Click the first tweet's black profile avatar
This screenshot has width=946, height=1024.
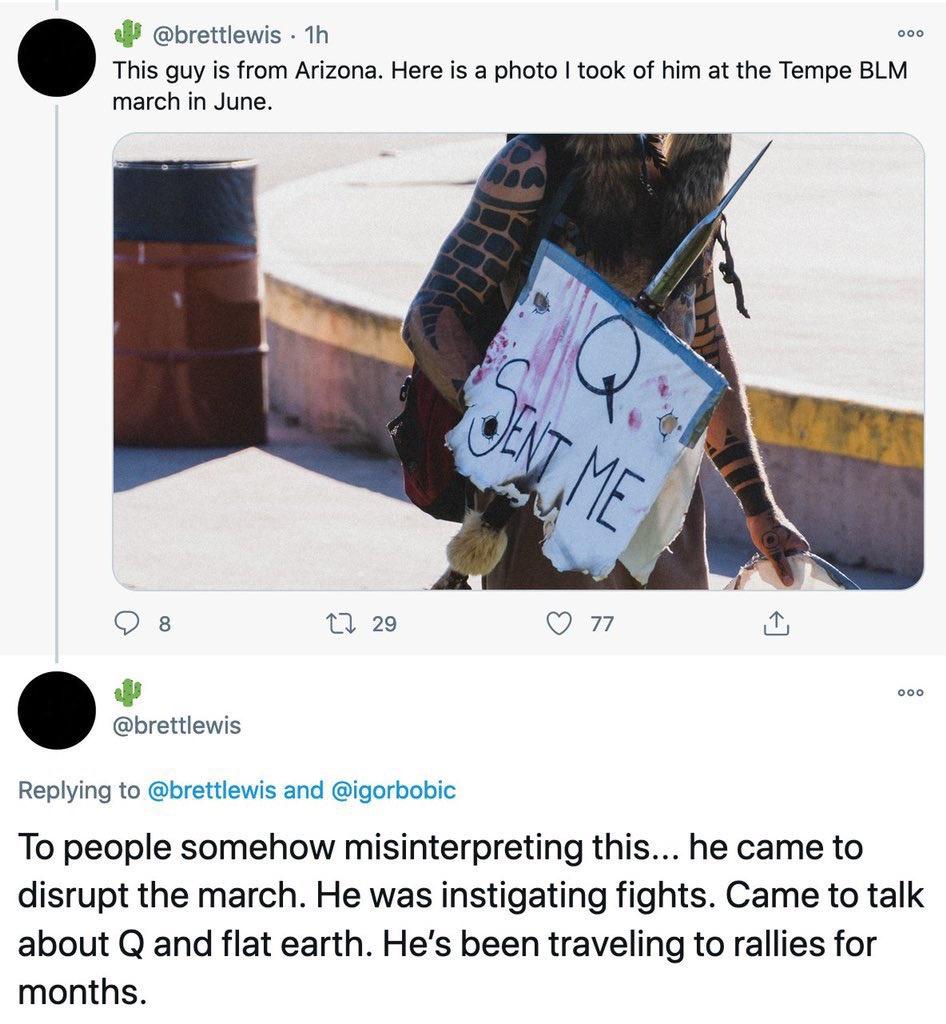click(x=57, y=57)
